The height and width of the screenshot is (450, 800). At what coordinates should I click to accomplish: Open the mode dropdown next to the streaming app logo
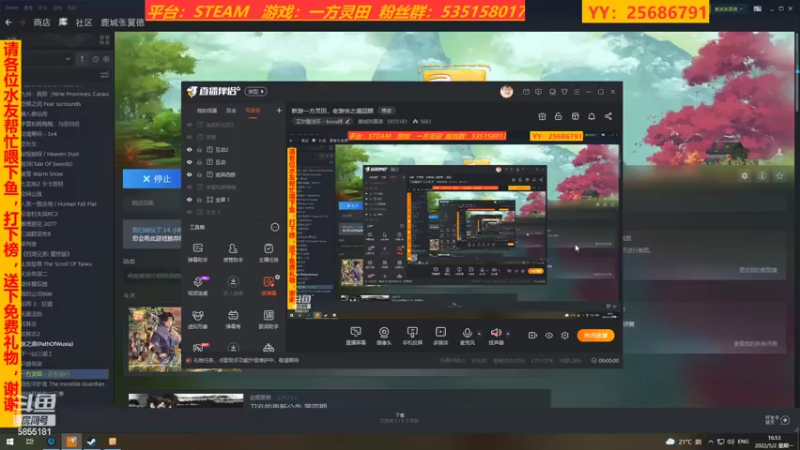click(x=256, y=91)
